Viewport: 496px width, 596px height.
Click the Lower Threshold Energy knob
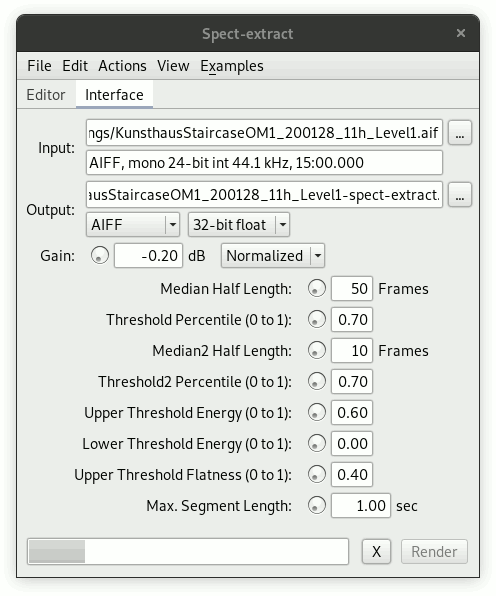[317, 444]
